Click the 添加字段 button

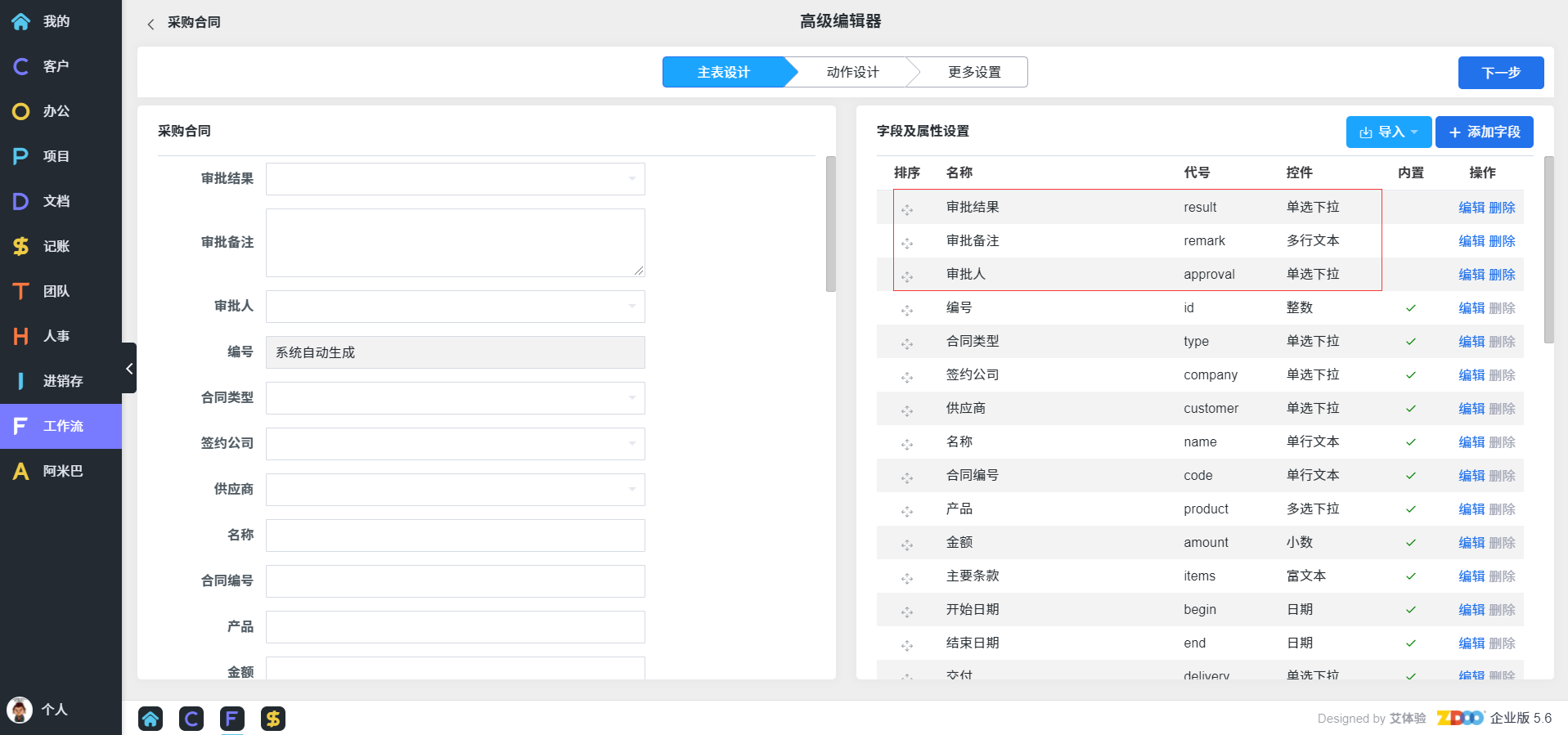coord(1484,132)
